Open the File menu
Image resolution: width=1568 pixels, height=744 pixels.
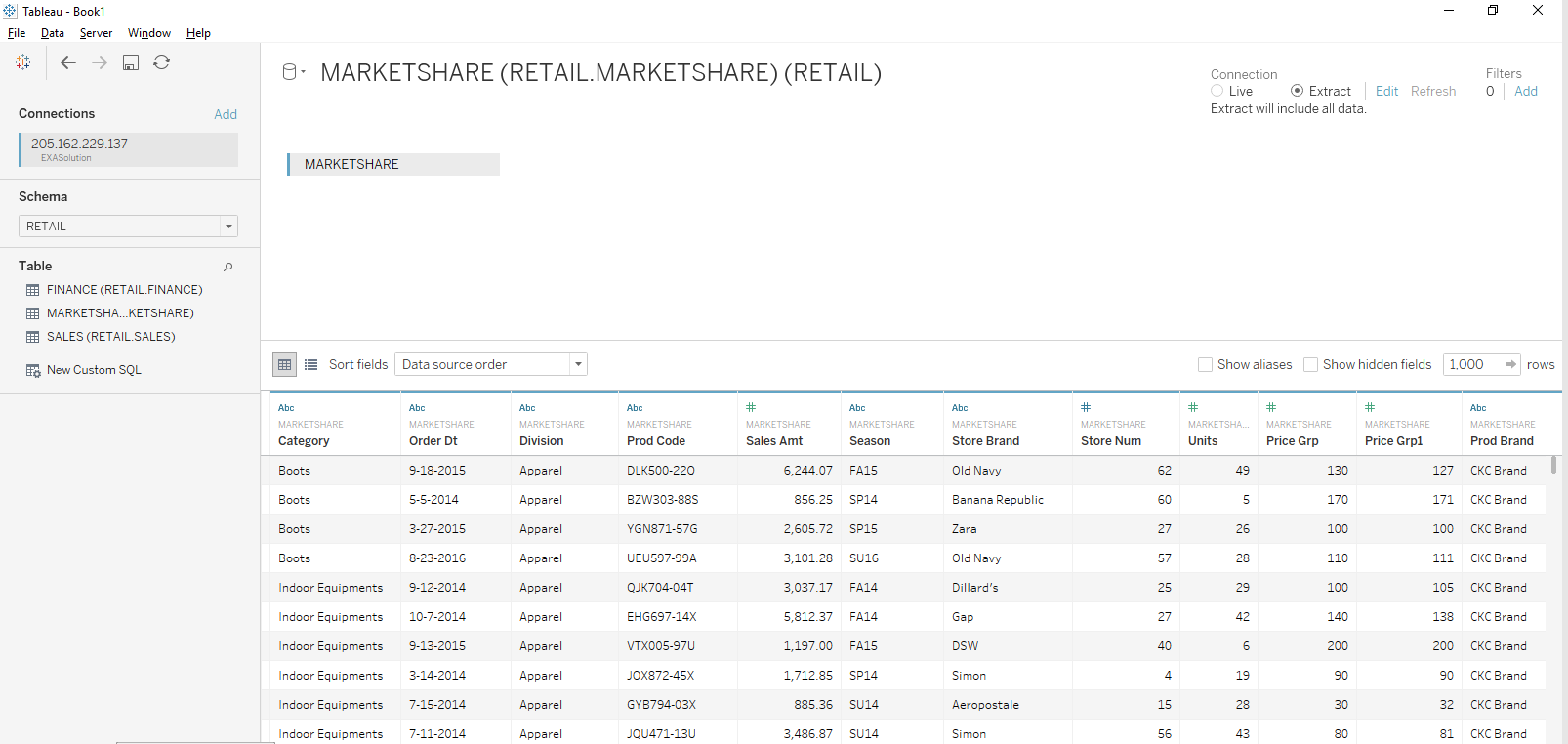click(17, 33)
